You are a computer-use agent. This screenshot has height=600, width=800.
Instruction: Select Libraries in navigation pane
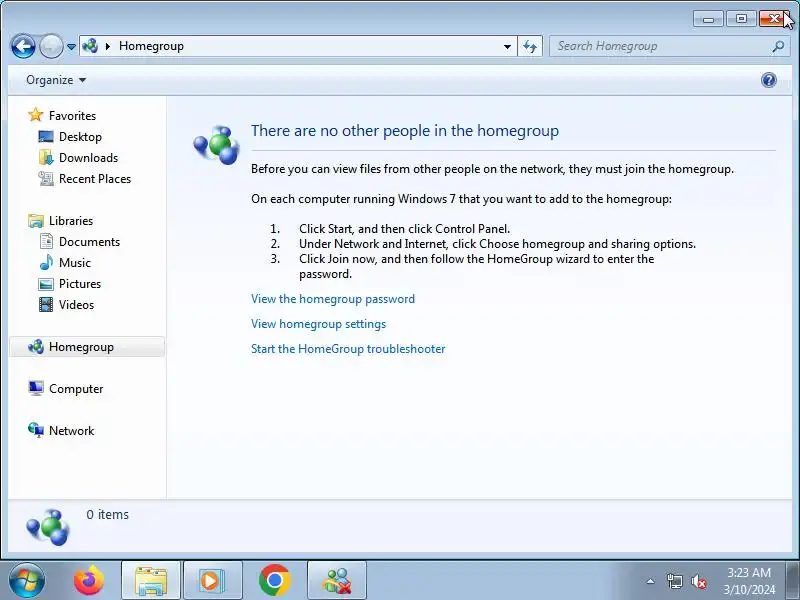71,220
